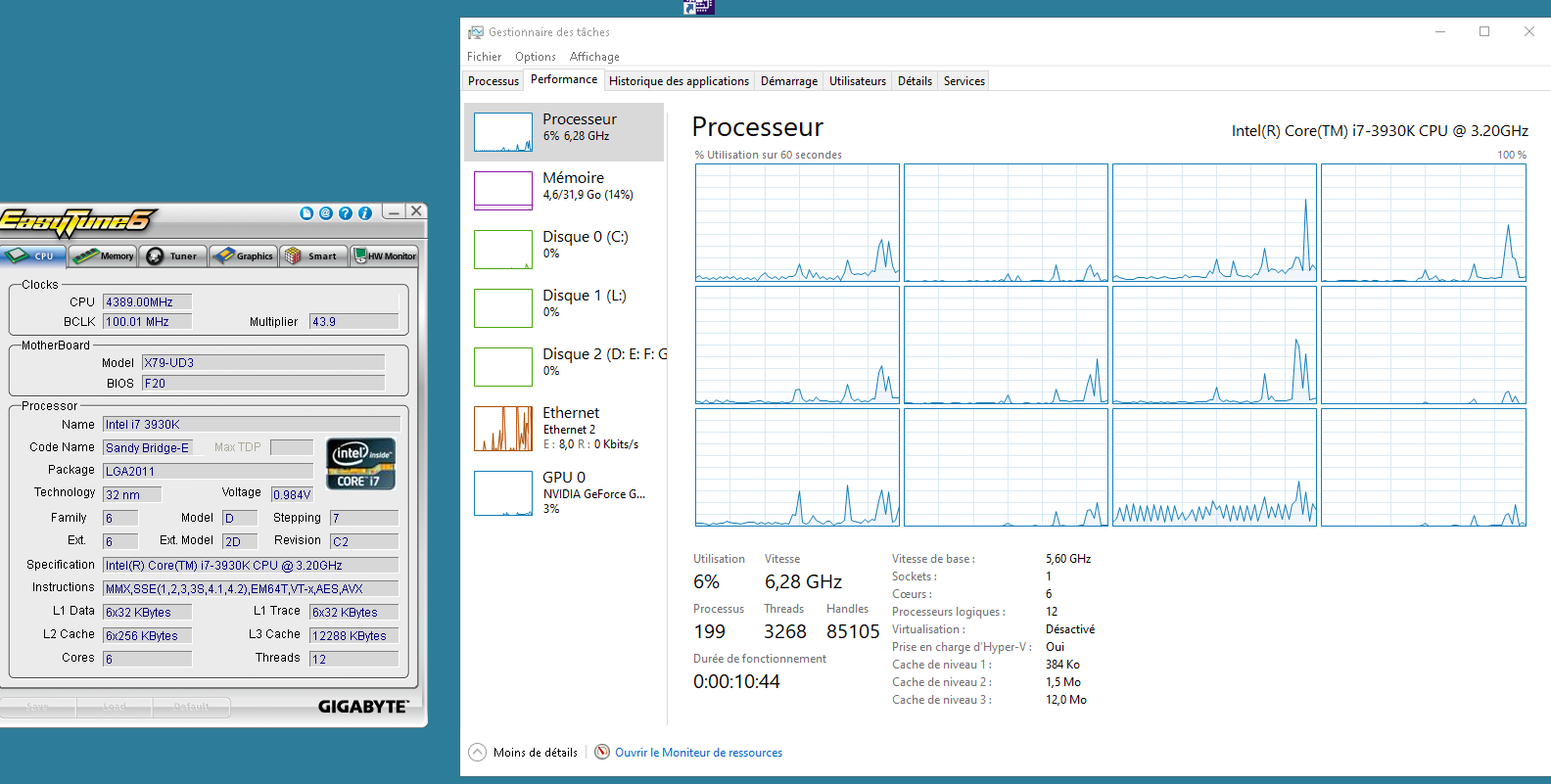The width and height of the screenshot is (1551, 784).
Task: Switch to the Démarrage tab
Action: point(789,81)
